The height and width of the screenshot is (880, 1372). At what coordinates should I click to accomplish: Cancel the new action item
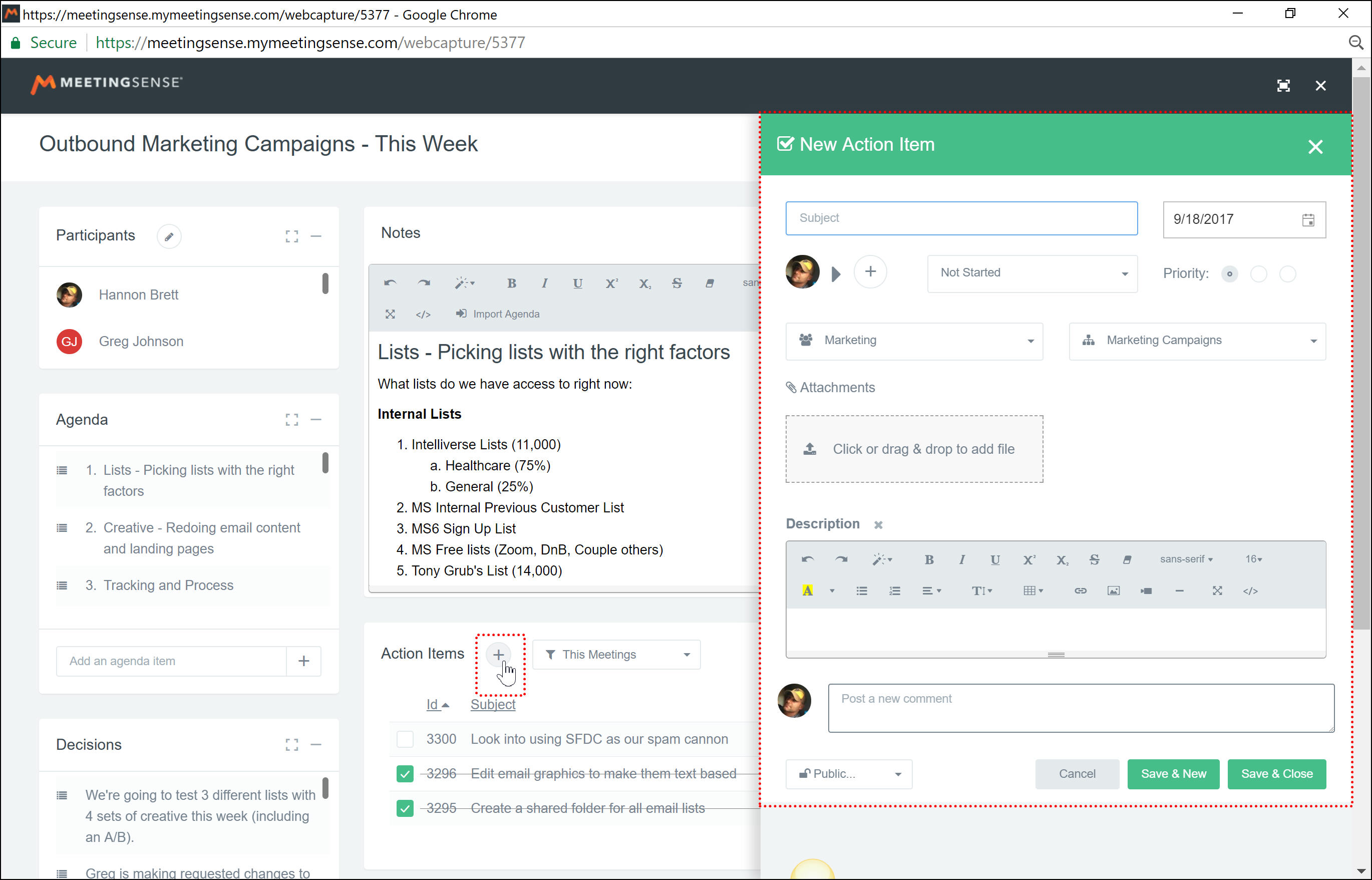[1077, 774]
